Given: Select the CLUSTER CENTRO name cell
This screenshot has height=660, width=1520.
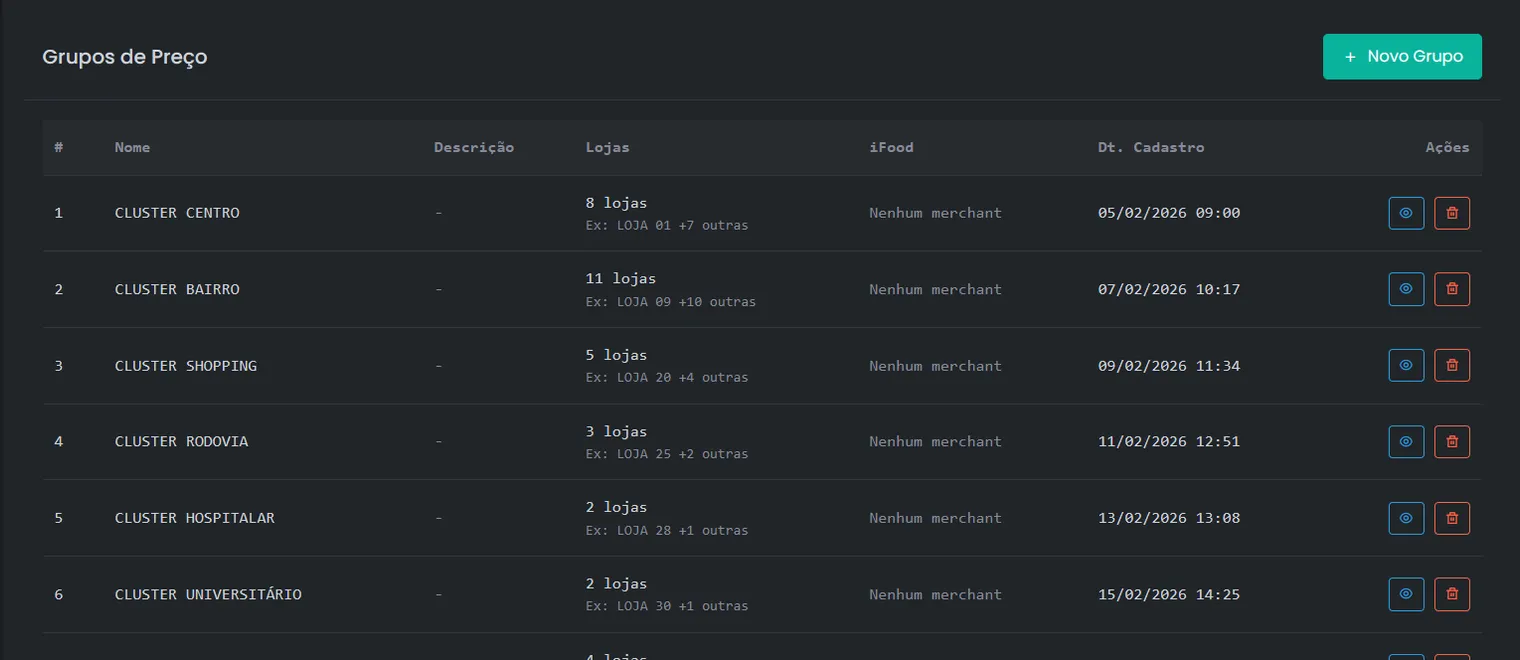Looking at the screenshot, I should click(177, 213).
